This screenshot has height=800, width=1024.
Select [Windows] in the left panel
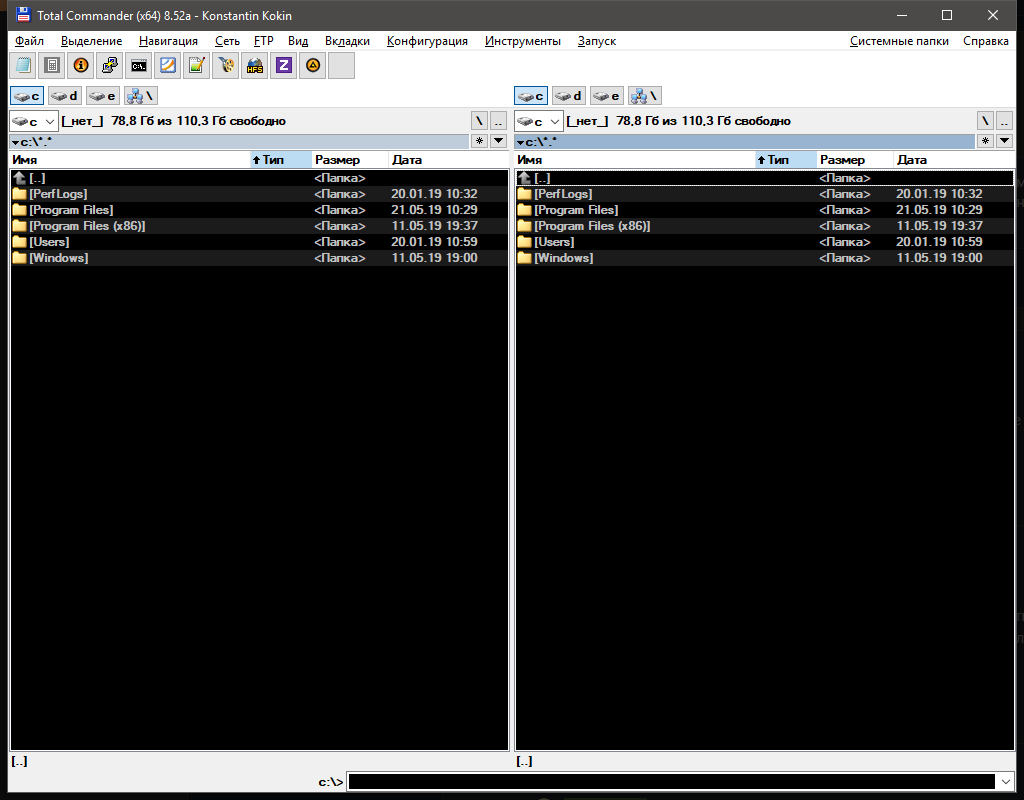coord(259,258)
